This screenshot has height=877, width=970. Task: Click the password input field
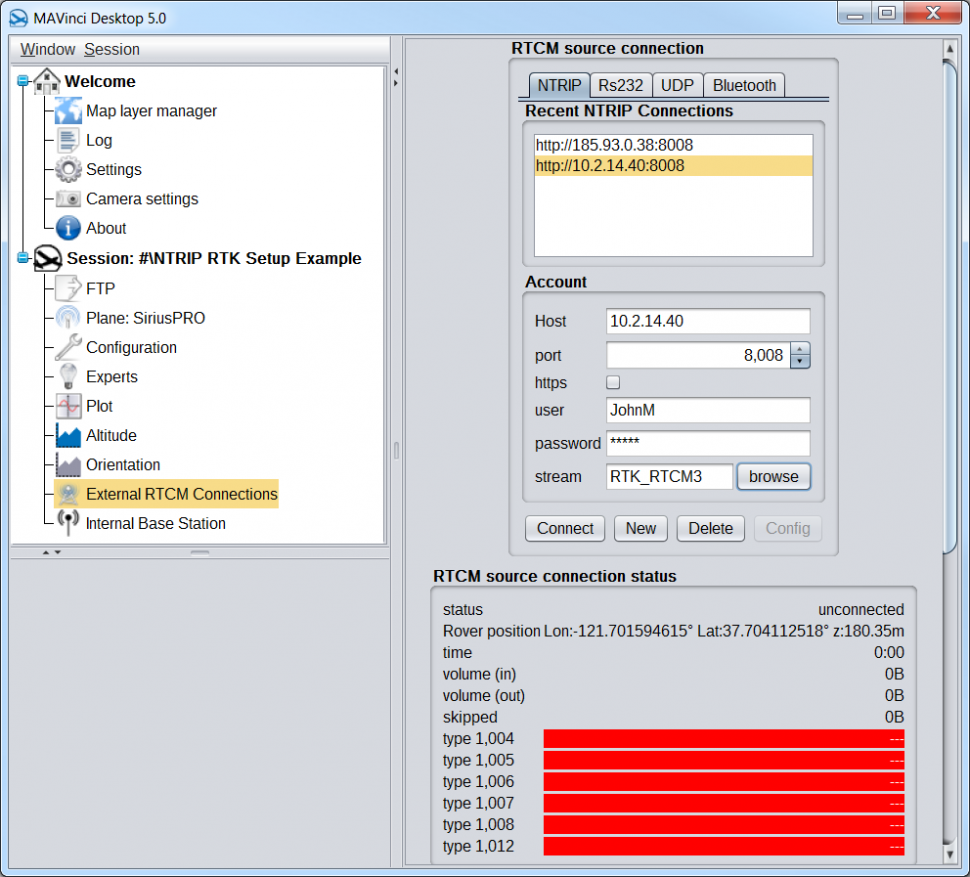[x=708, y=443]
